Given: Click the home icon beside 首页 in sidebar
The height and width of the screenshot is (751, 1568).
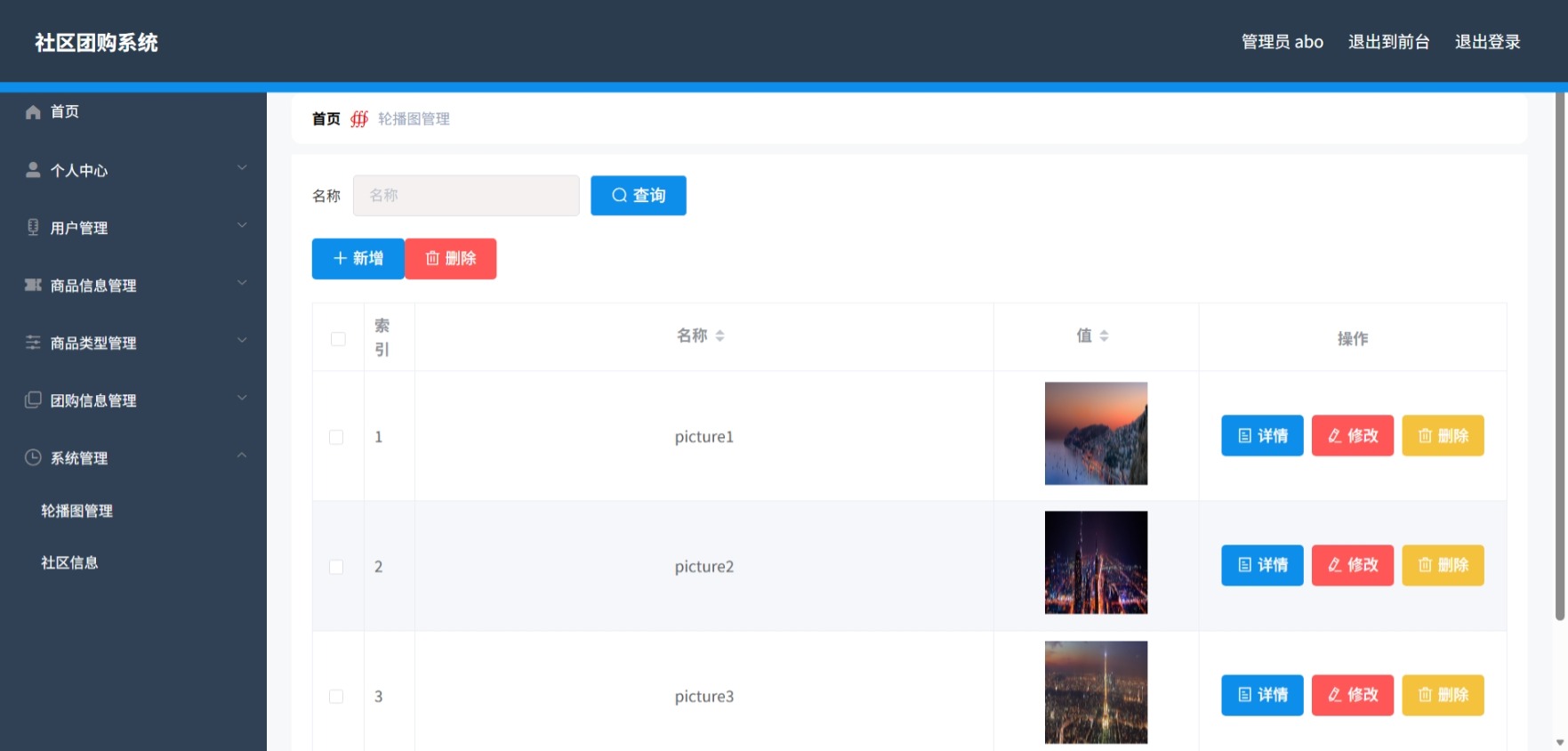Looking at the screenshot, I should click(33, 112).
